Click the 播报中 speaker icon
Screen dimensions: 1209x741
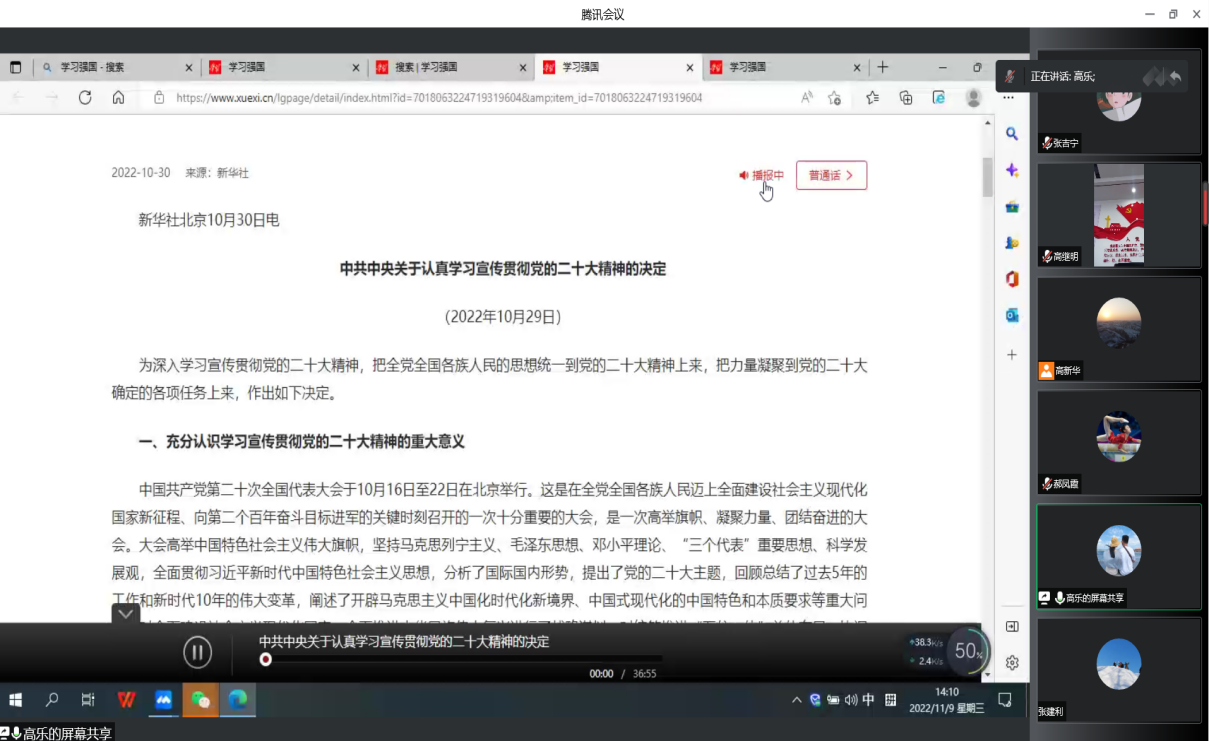[x=745, y=175]
